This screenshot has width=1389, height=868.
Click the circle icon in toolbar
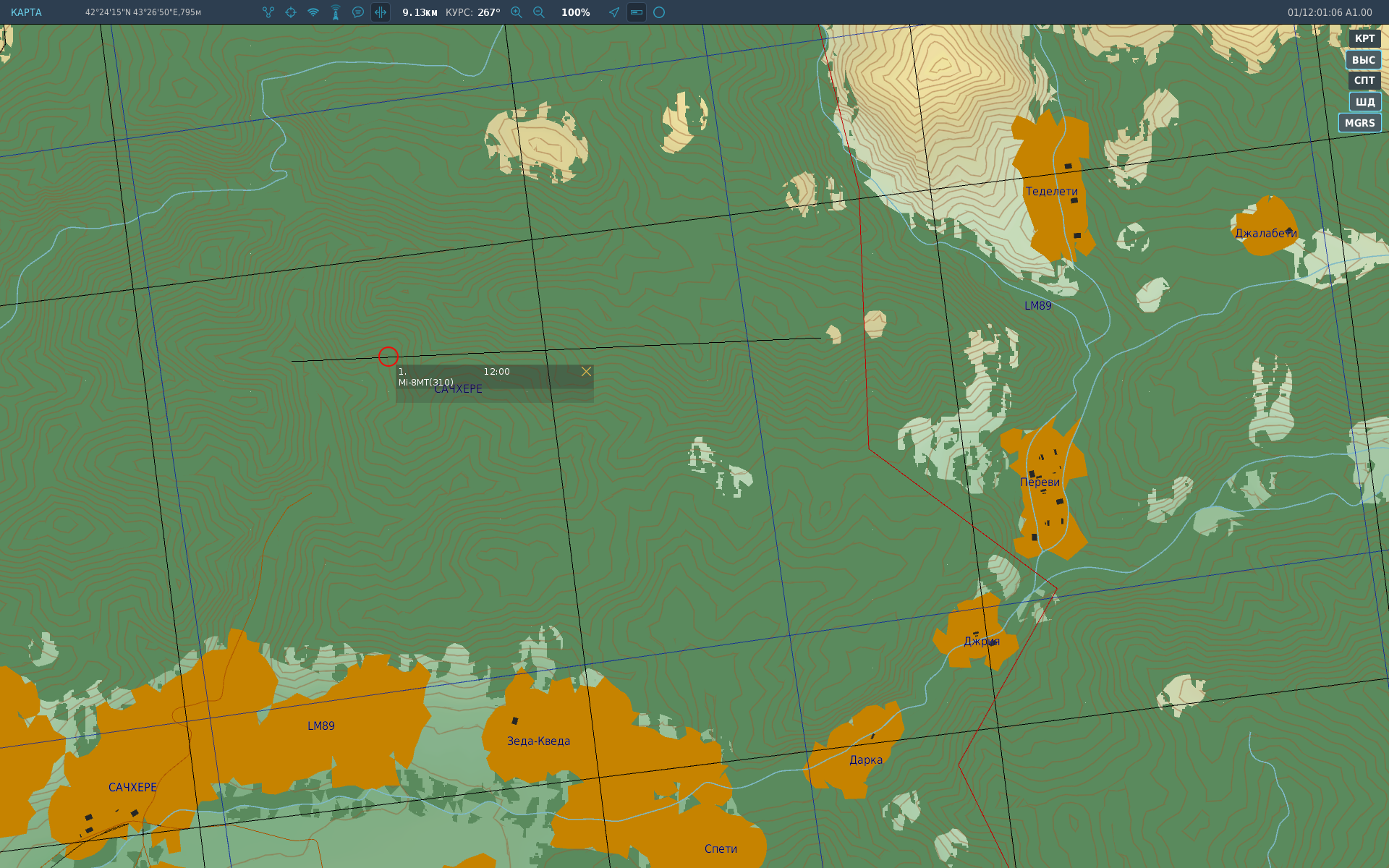pos(659,12)
